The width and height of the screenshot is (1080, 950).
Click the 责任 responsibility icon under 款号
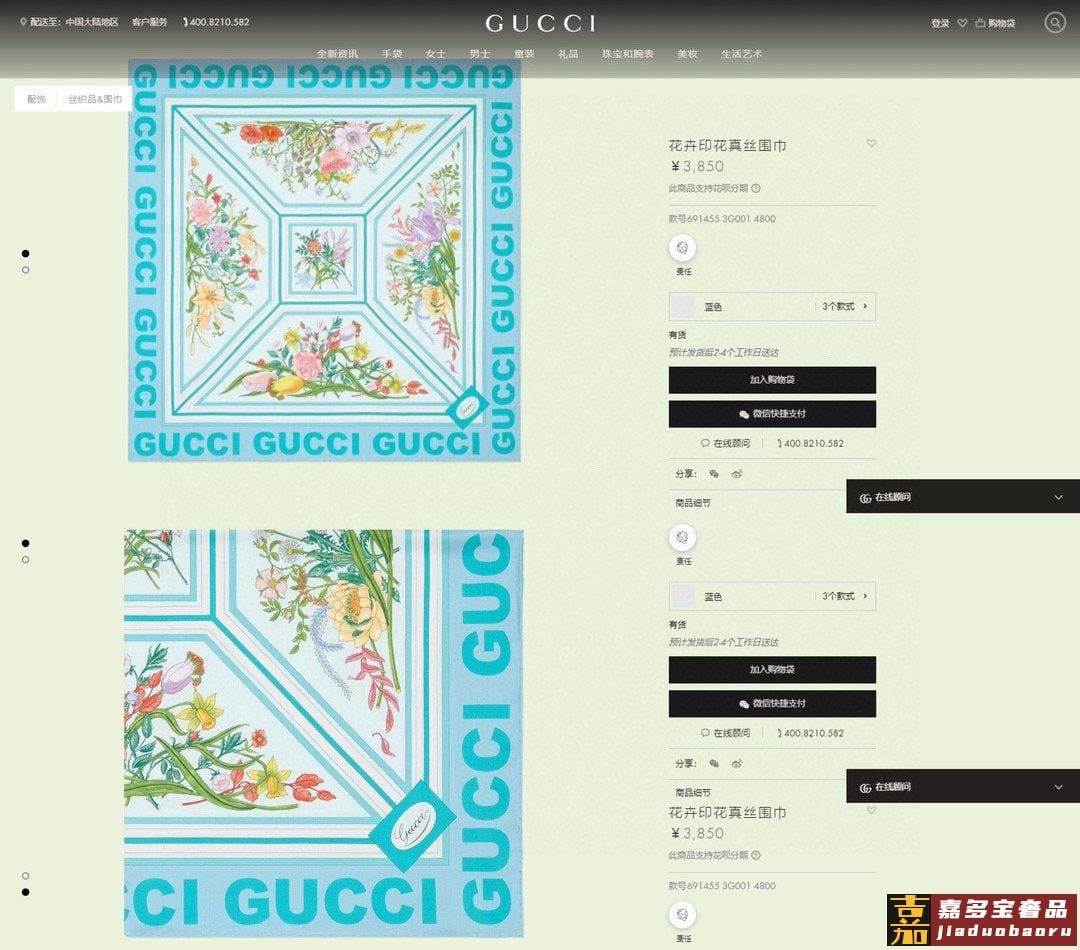683,248
